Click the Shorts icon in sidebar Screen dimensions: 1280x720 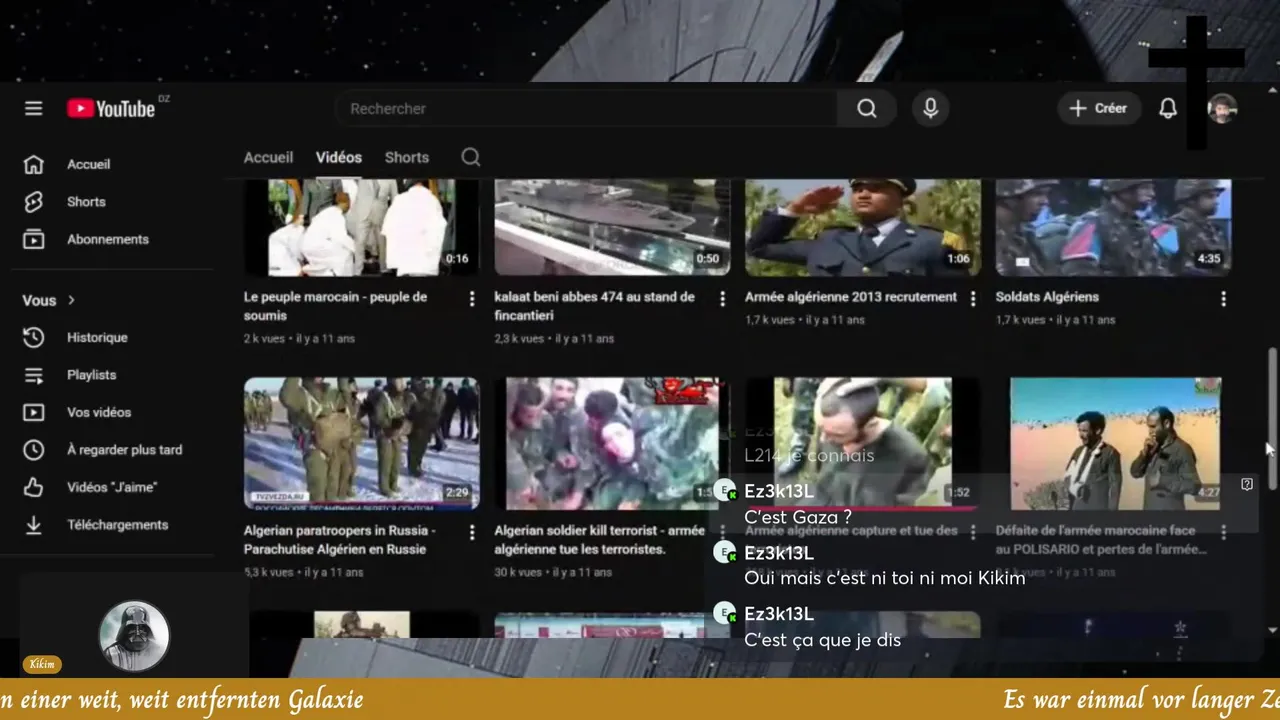click(x=34, y=202)
